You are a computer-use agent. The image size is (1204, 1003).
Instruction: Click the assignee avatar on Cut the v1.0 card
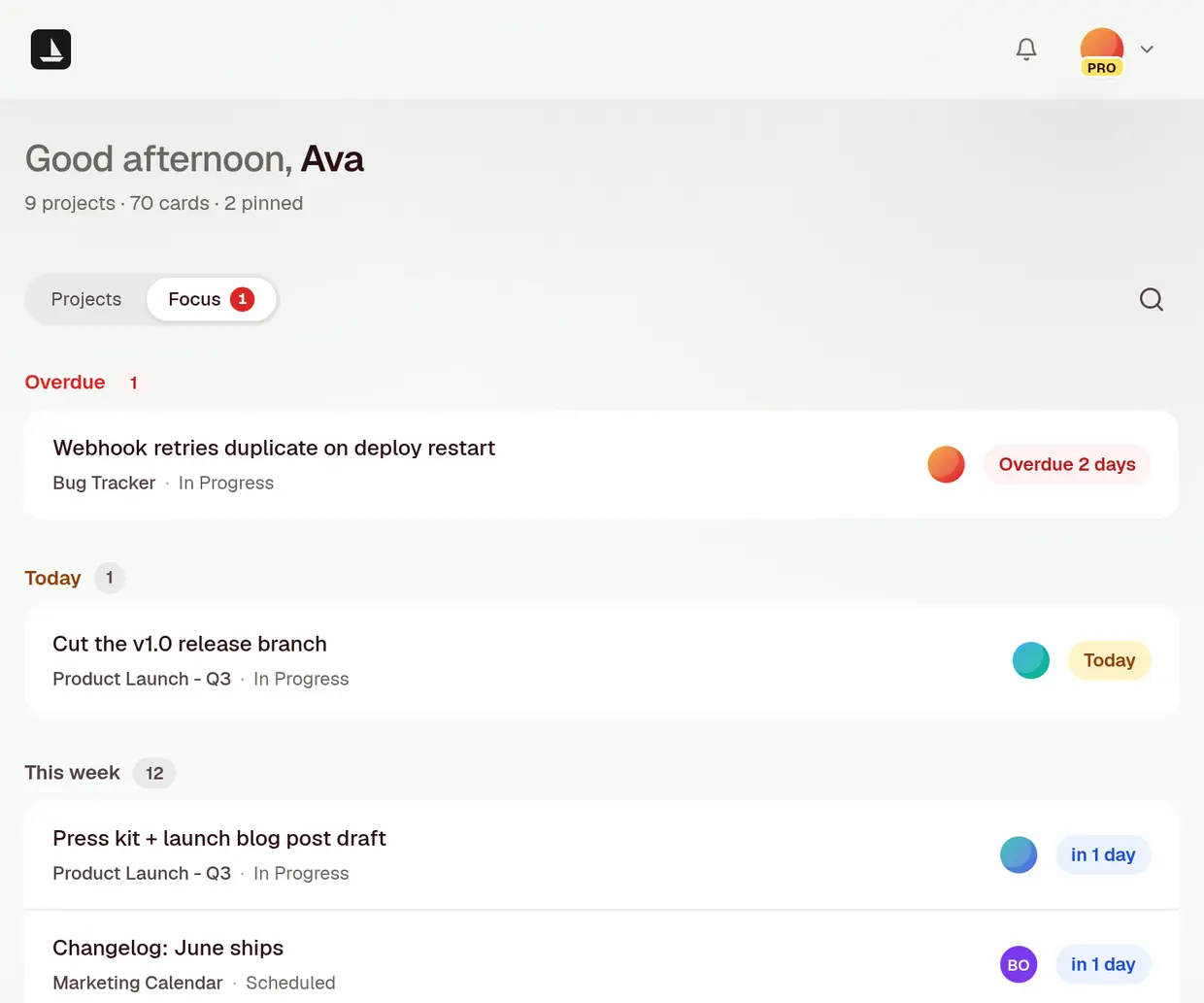click(x=1031, y=660)
